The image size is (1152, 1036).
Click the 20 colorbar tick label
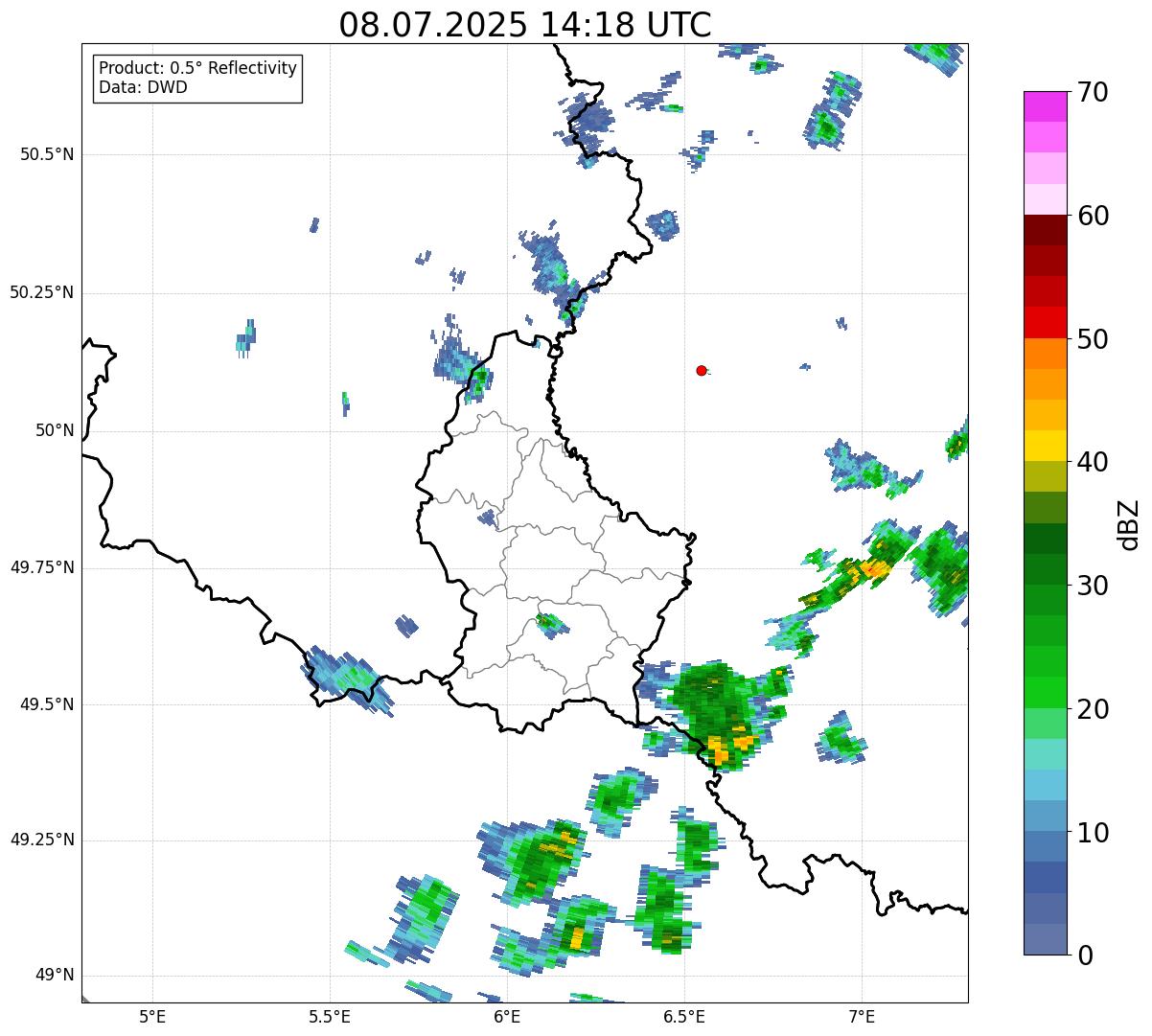point(1093,709)
